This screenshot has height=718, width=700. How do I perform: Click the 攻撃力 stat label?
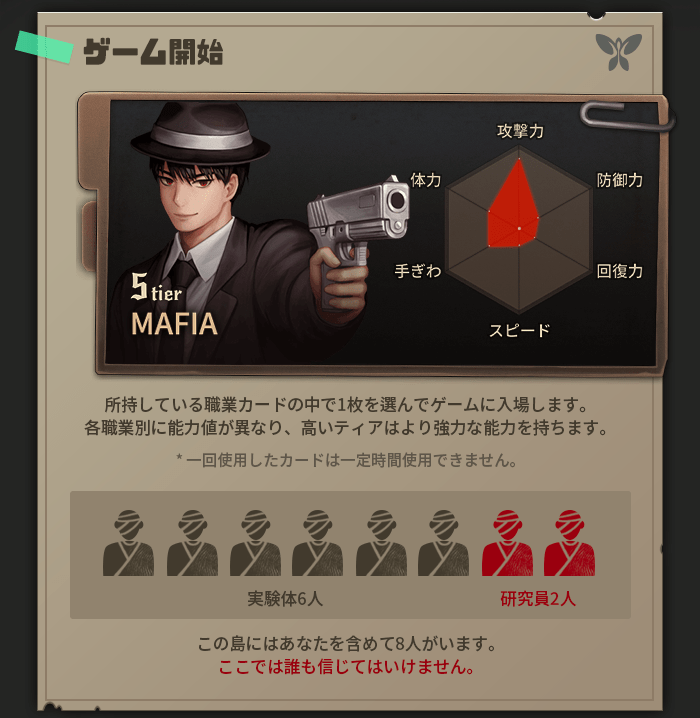tap(521, 131)
